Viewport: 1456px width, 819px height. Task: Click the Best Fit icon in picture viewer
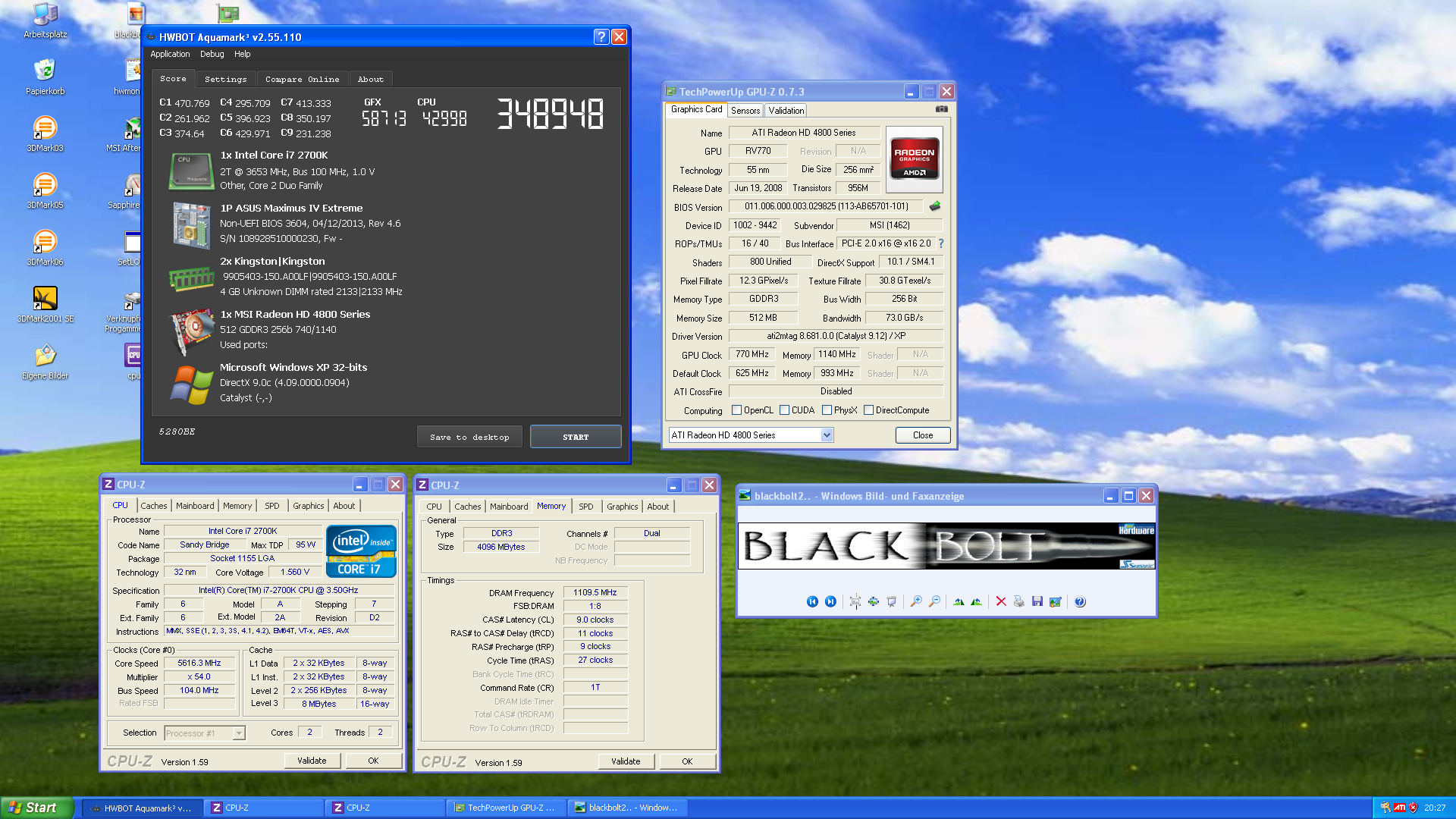pos(855,601)
